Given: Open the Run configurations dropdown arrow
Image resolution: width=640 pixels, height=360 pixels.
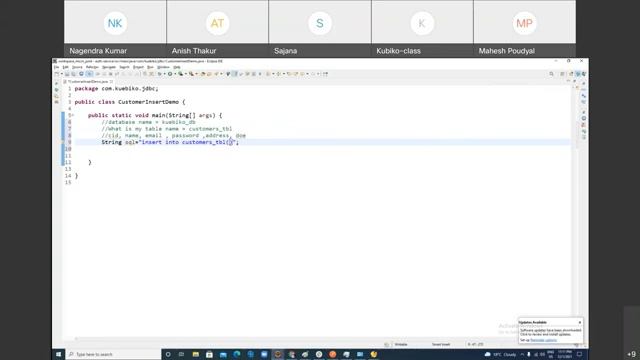Looking at the screenshot, I should click(175, 74).
